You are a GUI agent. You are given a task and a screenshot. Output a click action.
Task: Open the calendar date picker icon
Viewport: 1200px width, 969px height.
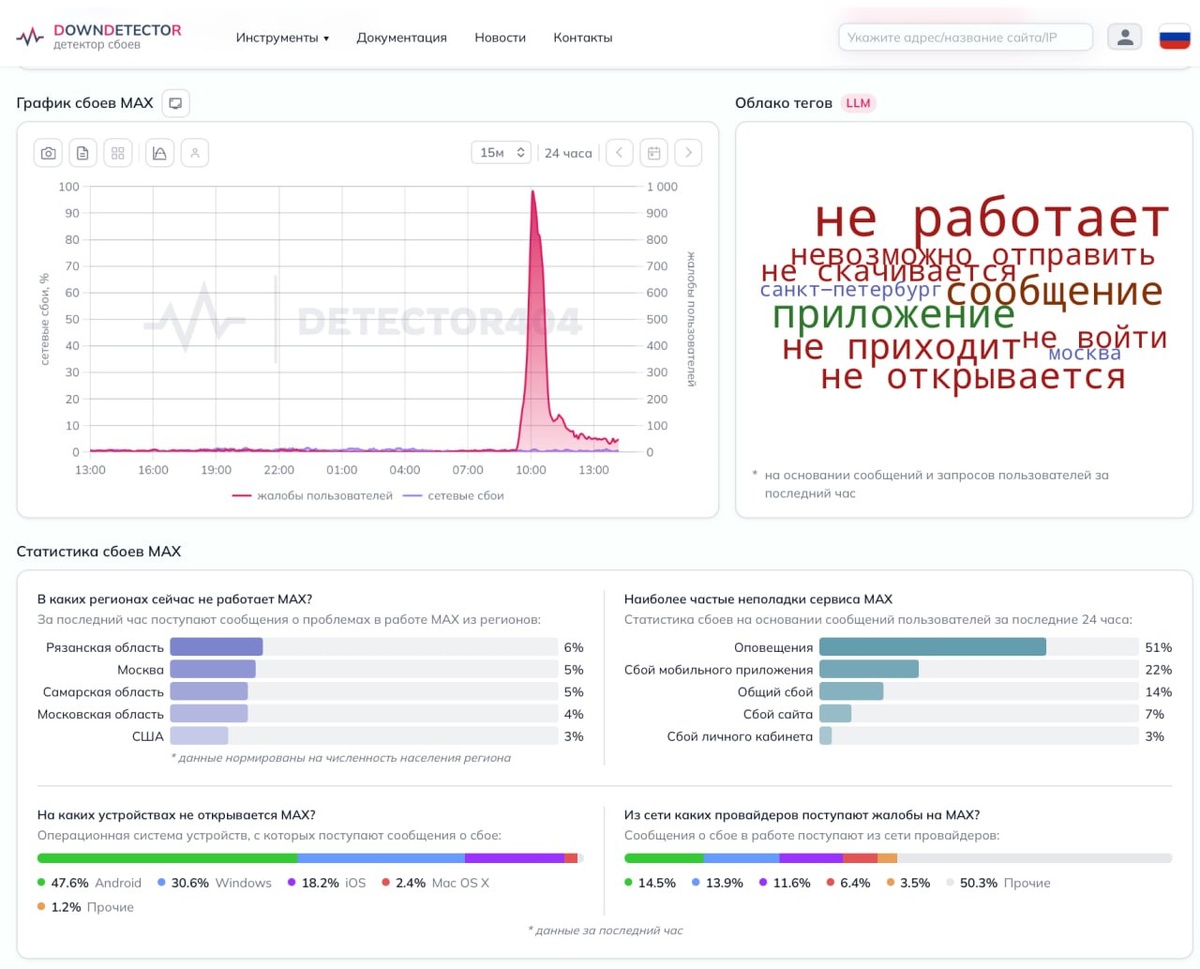point(654,153)
